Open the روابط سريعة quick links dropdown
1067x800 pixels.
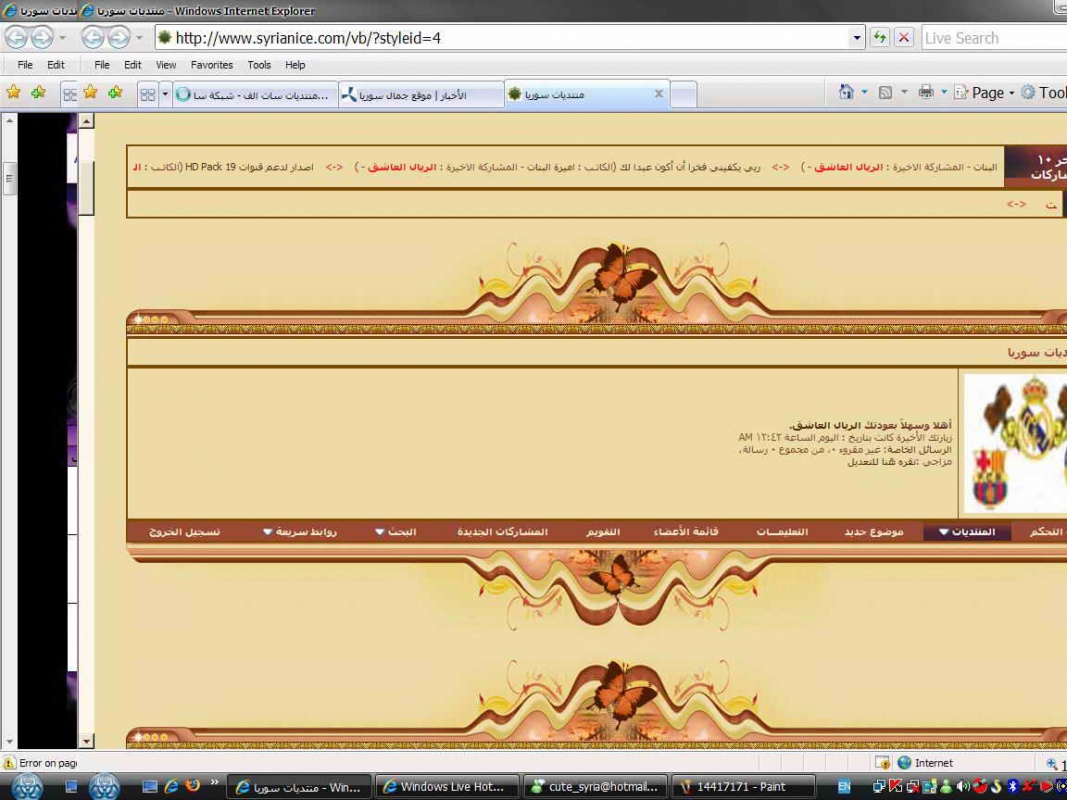(299, 532)
